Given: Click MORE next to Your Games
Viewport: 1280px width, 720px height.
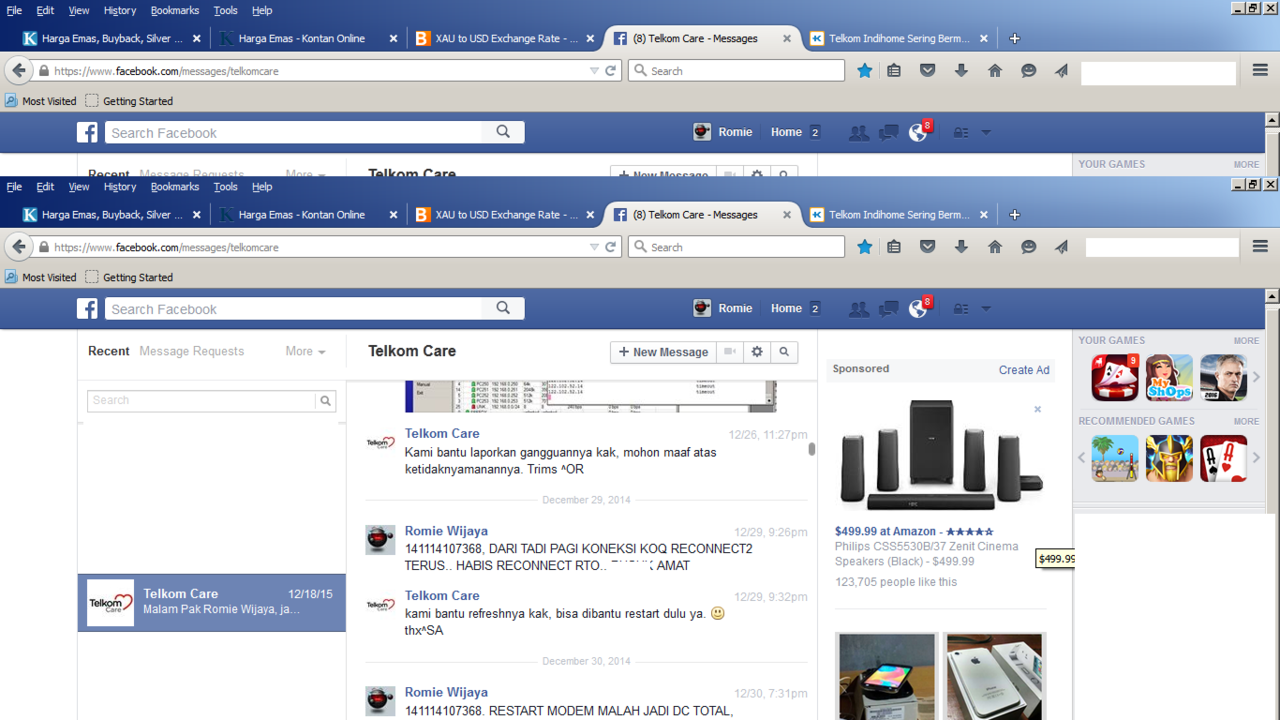Looking at the screenshot, I should tap(1246, 341).
